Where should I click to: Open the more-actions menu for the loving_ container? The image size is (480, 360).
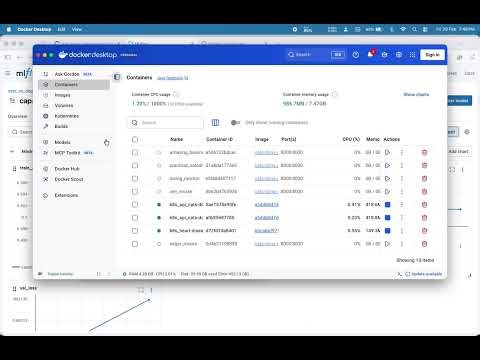402,178
